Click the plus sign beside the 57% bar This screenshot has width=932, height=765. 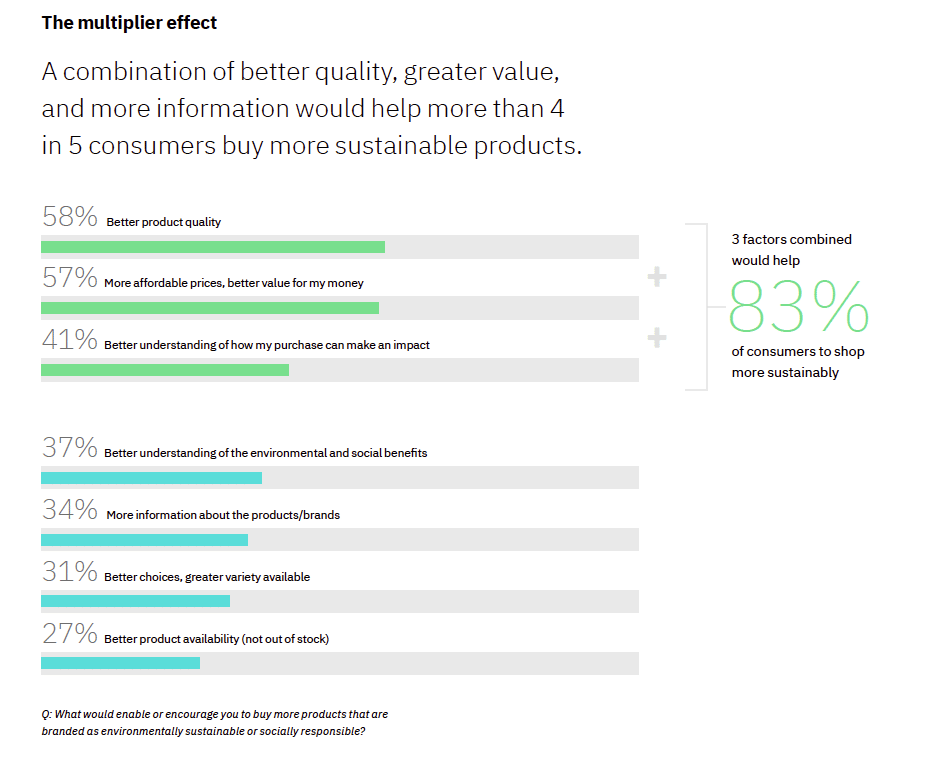click(657, 276)
